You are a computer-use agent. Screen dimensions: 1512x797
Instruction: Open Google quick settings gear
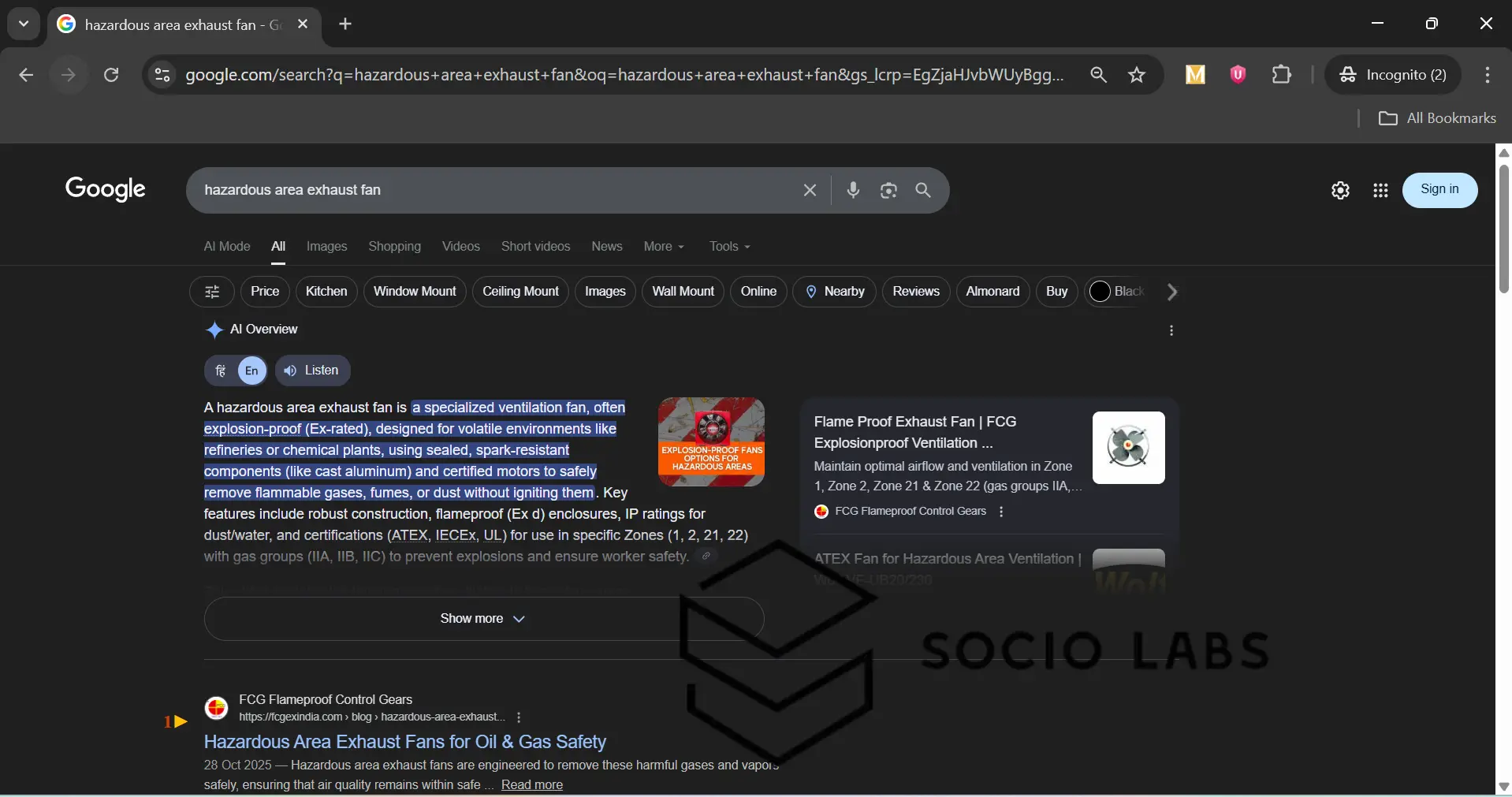(1340, 191)
